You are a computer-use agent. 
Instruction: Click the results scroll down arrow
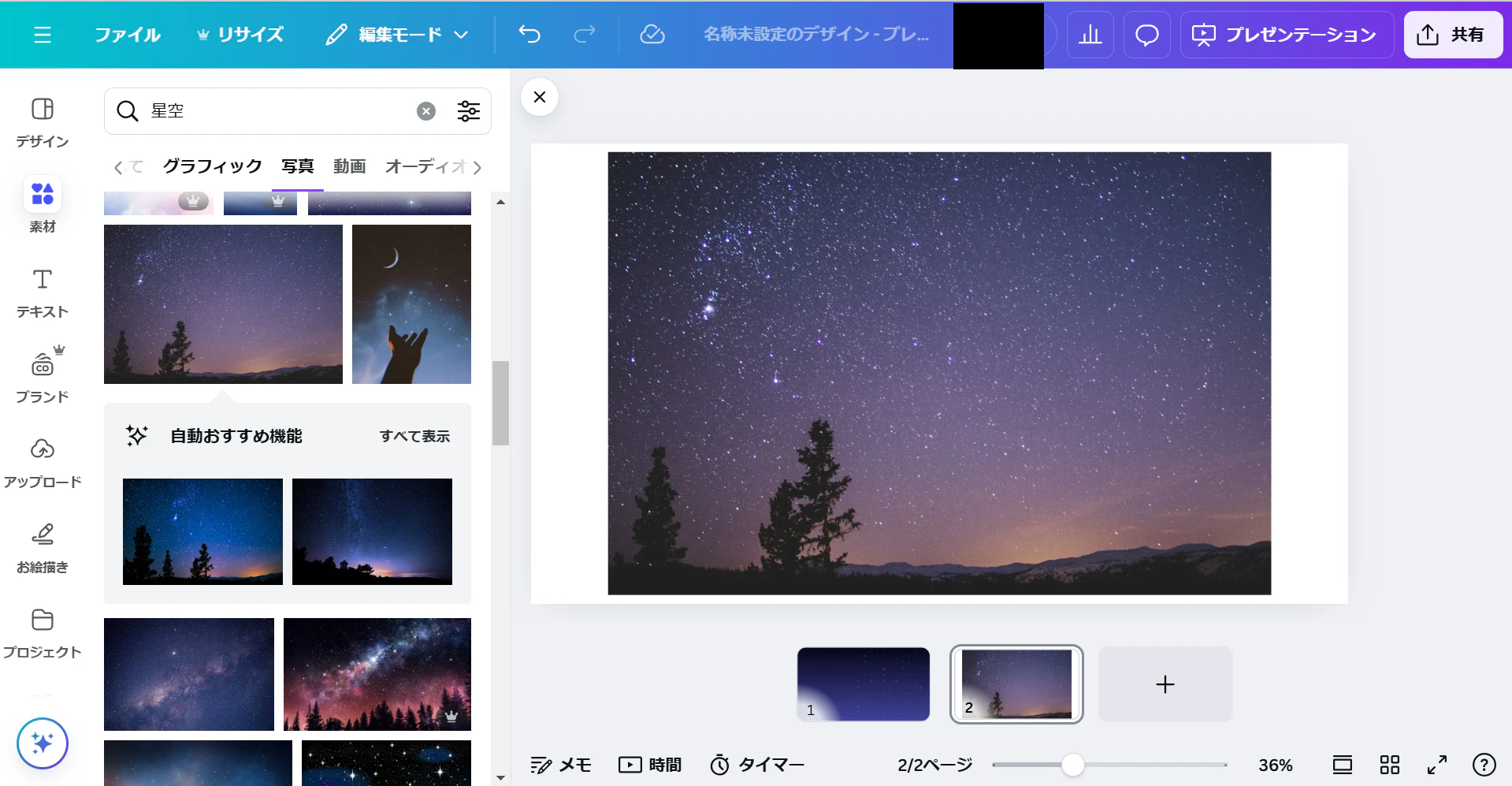pyautogui.click(x=500, y=778)
